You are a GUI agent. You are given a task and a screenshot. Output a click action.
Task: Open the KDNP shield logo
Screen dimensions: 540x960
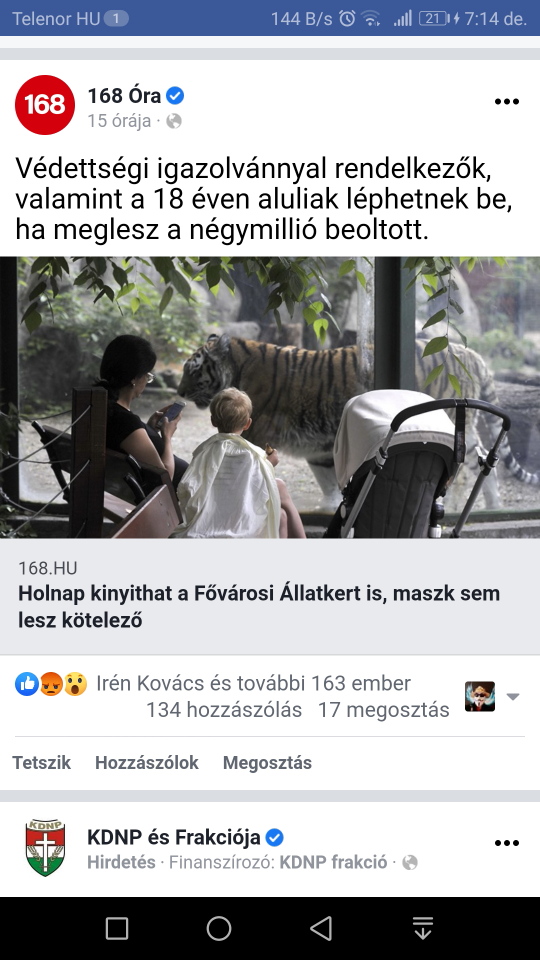coord(45,848)
